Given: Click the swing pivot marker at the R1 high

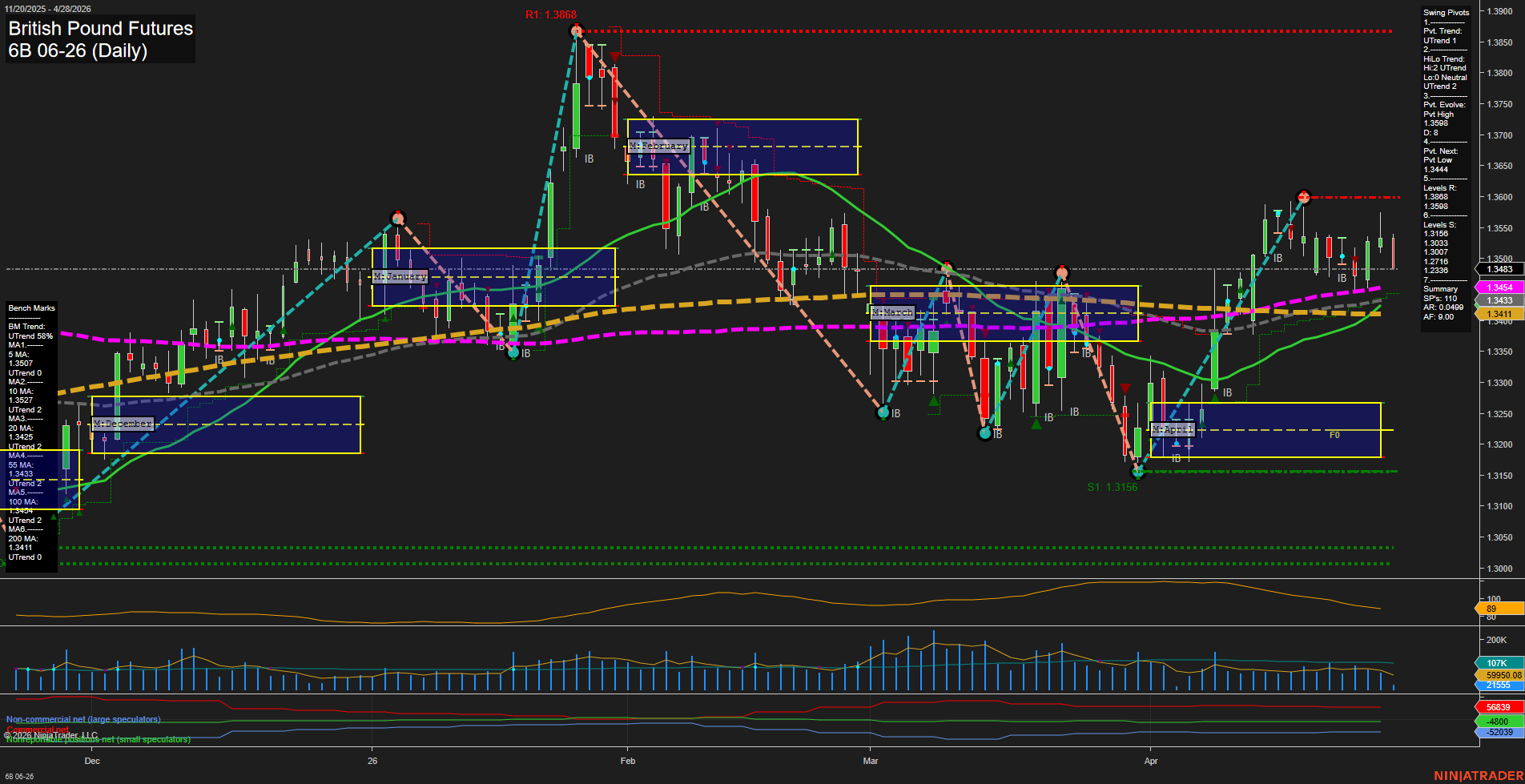Looking at the screenshot, I should tap(575, 30).
